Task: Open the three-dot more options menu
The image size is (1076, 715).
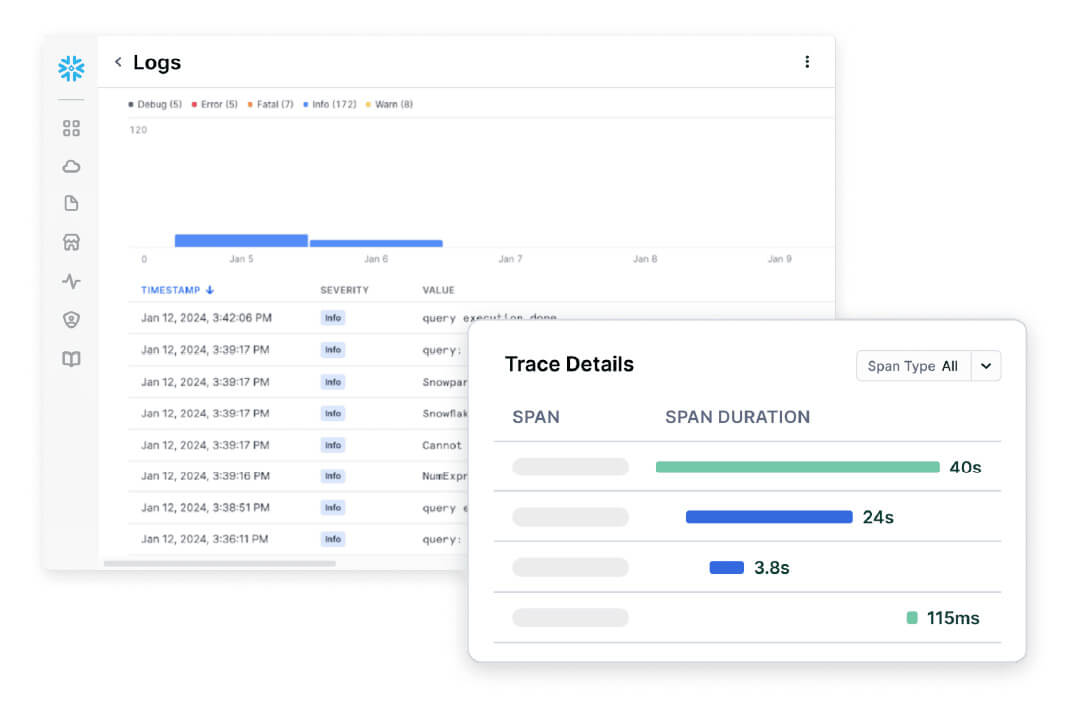Action: 807,62
